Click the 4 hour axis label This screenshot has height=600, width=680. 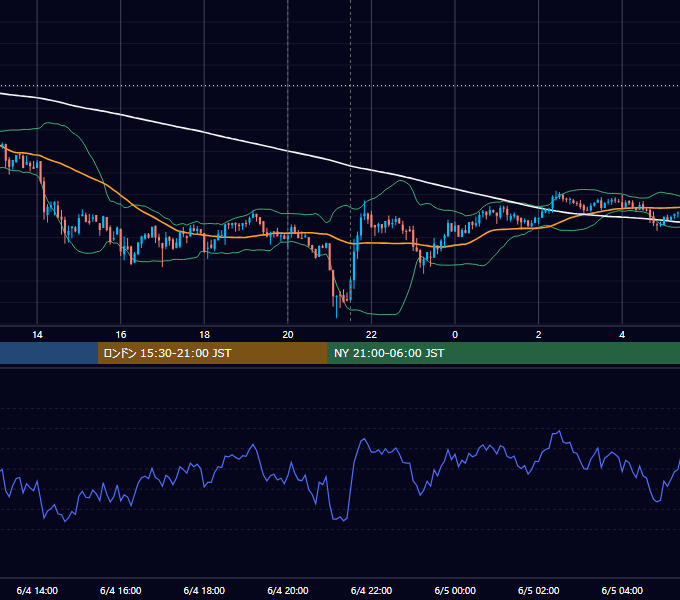click(622, 335)
